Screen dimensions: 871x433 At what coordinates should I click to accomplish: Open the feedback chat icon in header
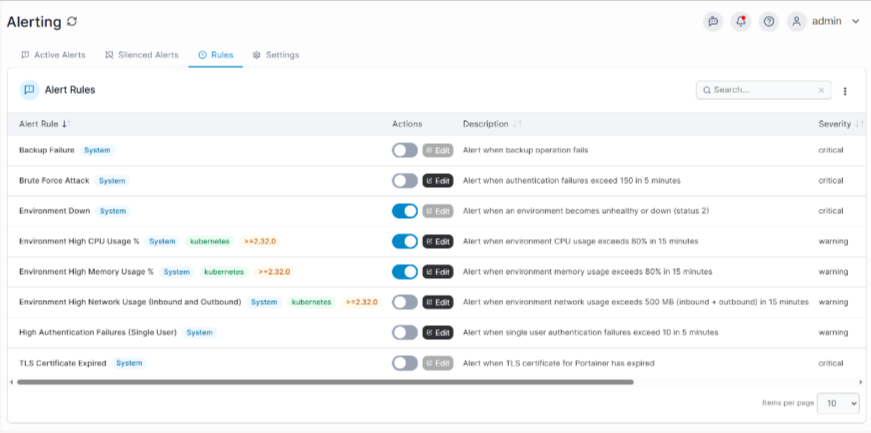click(x=713, y=22)
